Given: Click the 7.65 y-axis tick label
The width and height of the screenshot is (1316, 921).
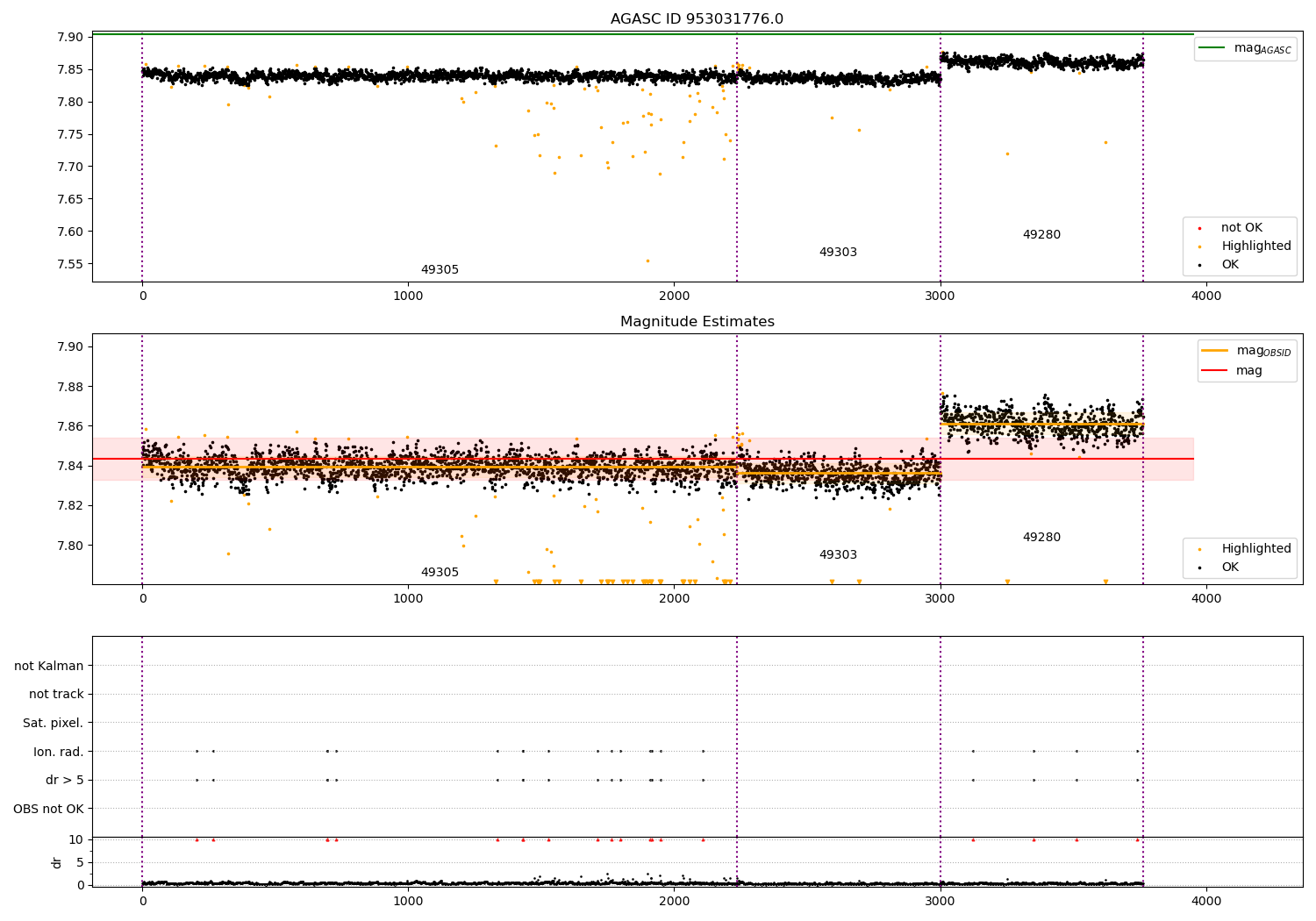Looking at the screenshot, I should [x=69, y=200].
